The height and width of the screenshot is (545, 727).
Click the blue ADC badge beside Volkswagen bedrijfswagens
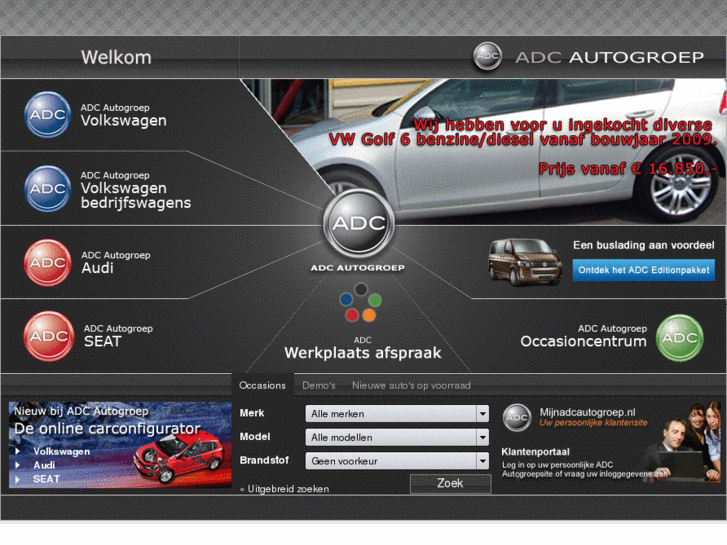(x=48, y=189)
